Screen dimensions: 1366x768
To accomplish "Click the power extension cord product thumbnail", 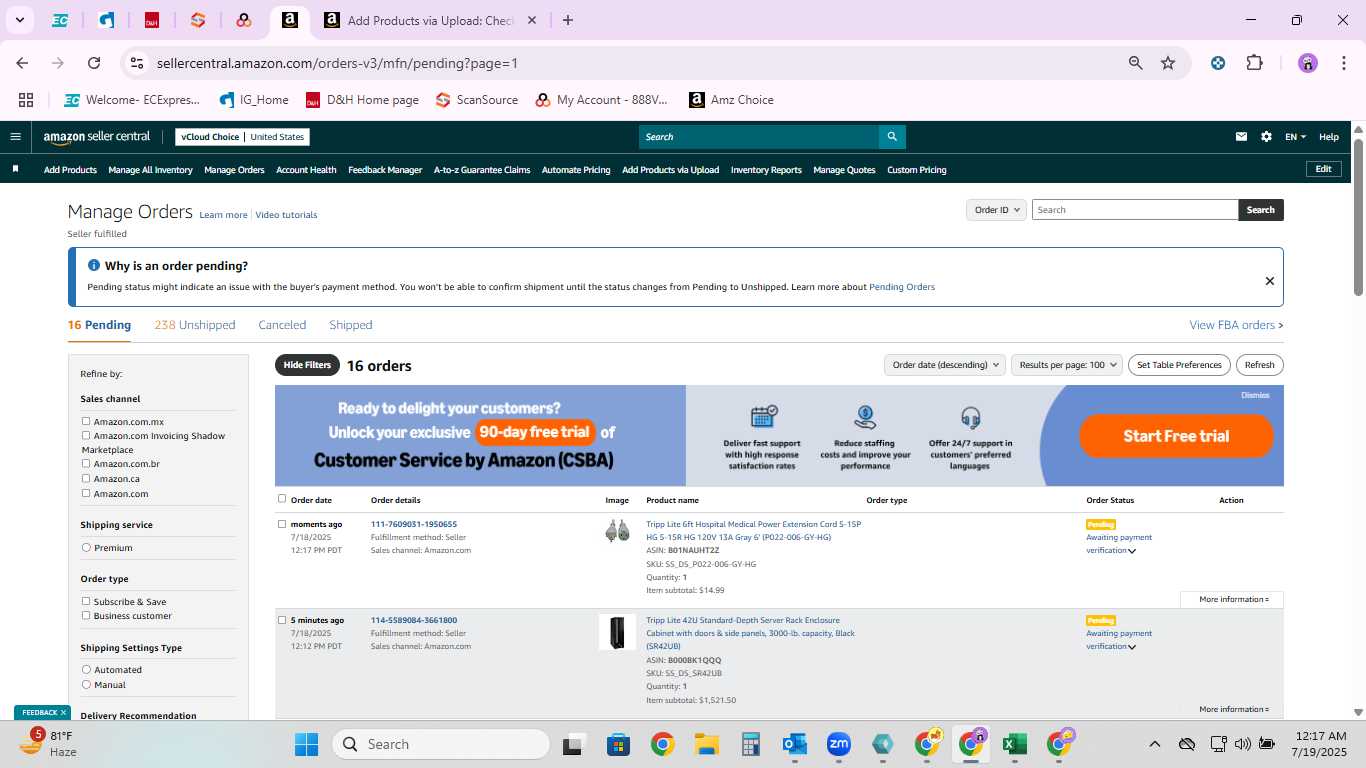I will [617, 531].
